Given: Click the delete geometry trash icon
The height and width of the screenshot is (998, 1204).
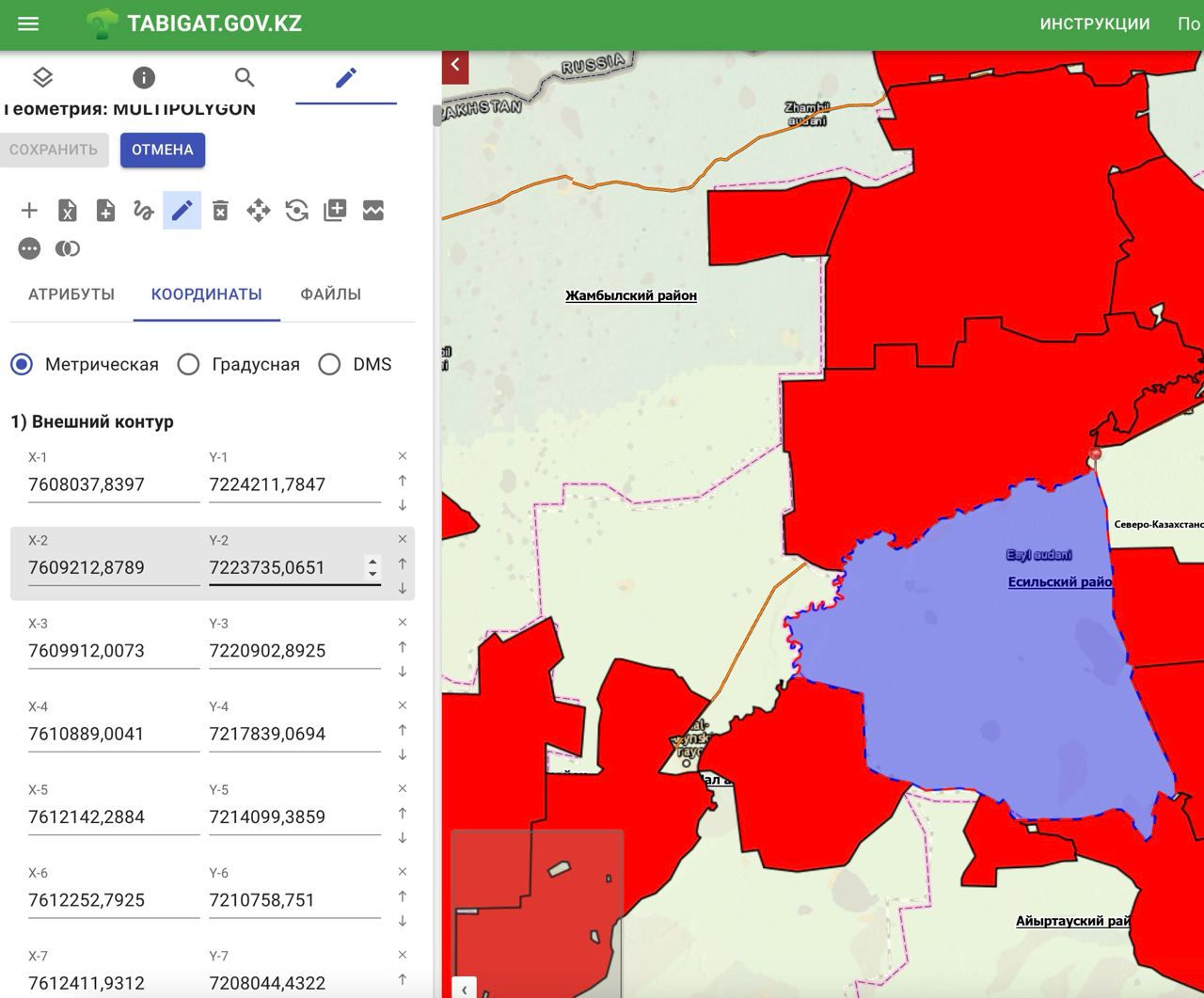Looking at the screenshot, I should click(220, 211).
